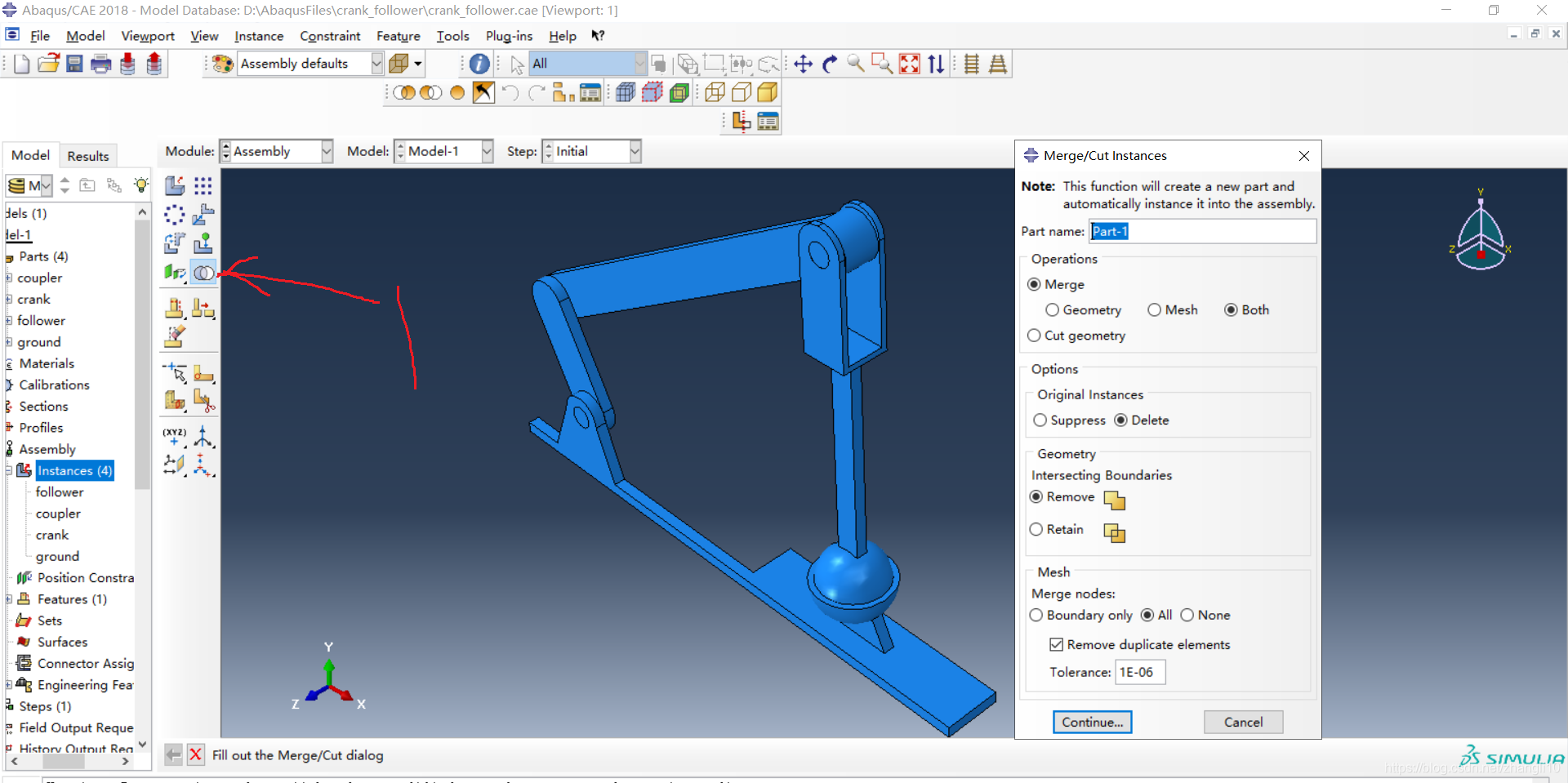This screenshot has height=783, width=1568.
Task: Choose the Suppress original instances option
Action: tap(1040, 420)
